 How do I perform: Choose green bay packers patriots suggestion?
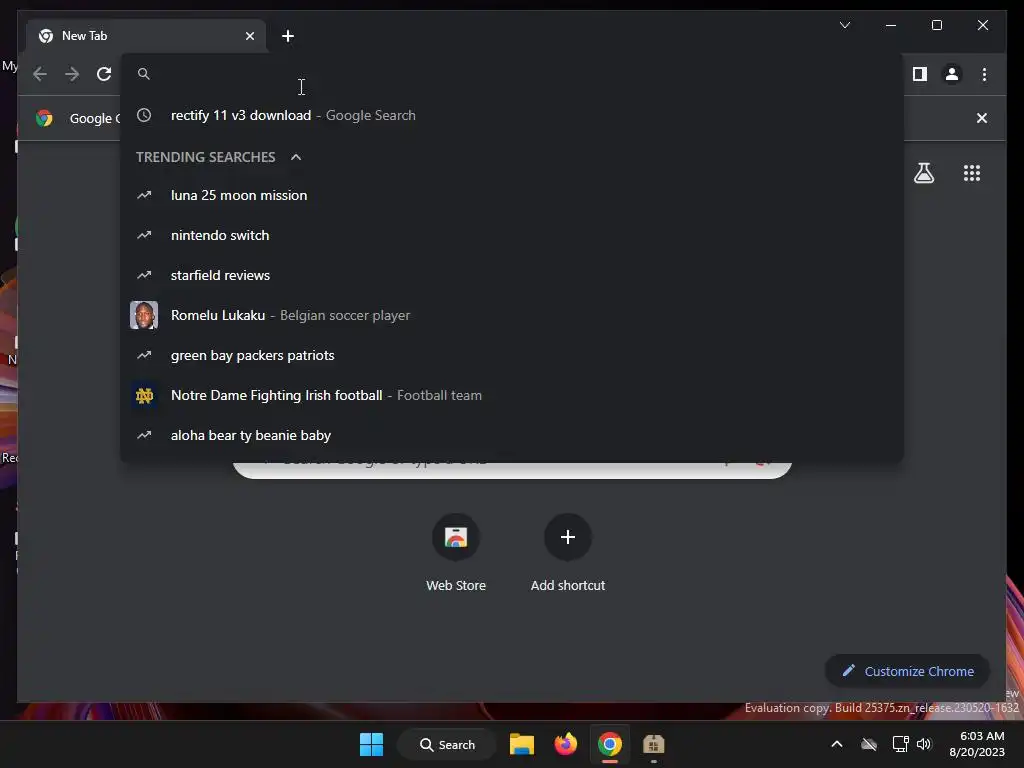click(x=512, y=355)
